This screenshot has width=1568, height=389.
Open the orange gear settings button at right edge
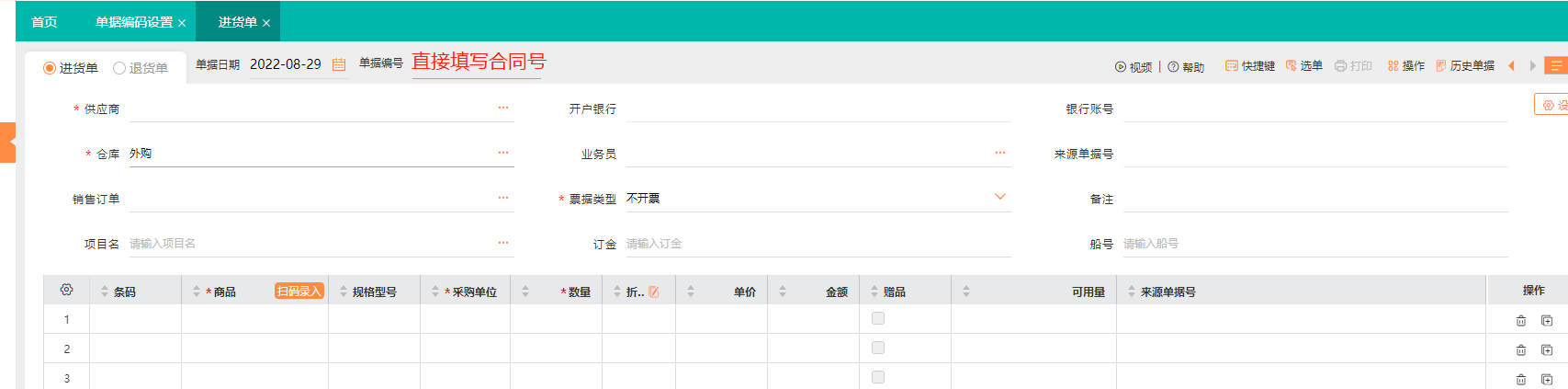click(x=1552, y=105)
